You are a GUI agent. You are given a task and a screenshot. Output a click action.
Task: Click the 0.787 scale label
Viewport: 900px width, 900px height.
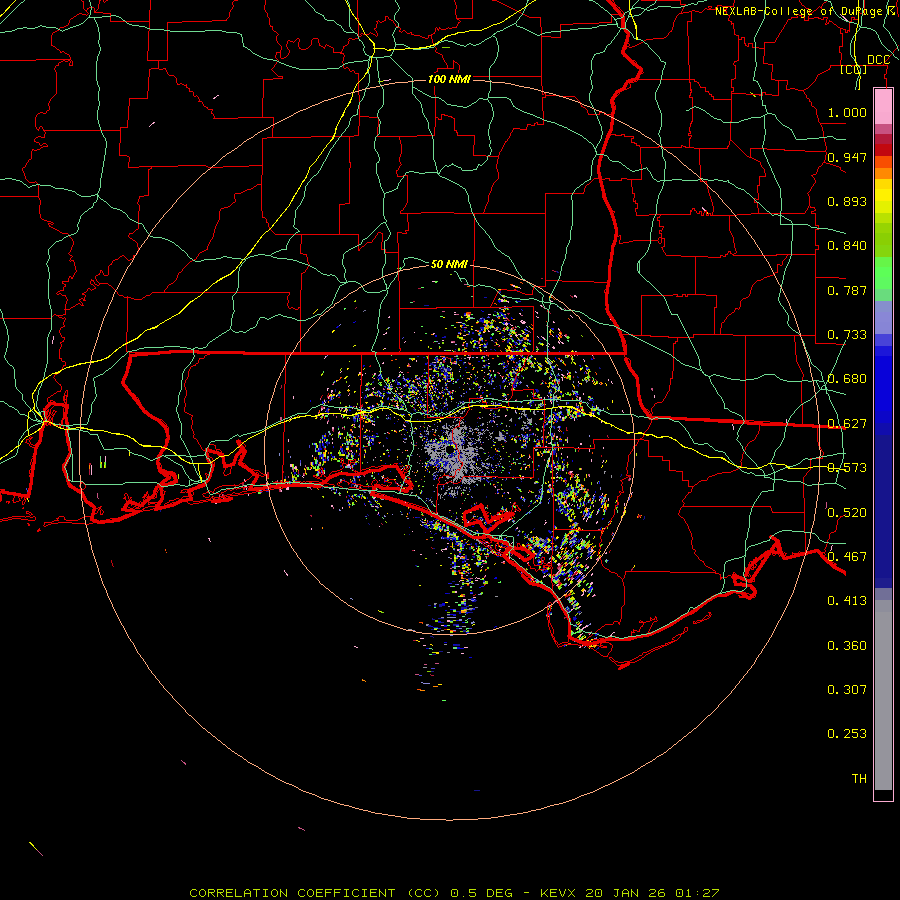point(847,290)
